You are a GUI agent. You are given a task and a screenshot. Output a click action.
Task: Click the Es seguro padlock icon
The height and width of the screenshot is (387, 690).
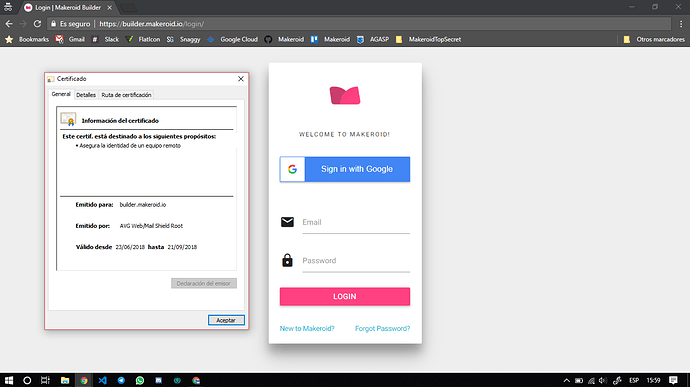click(x=54, y=24)
